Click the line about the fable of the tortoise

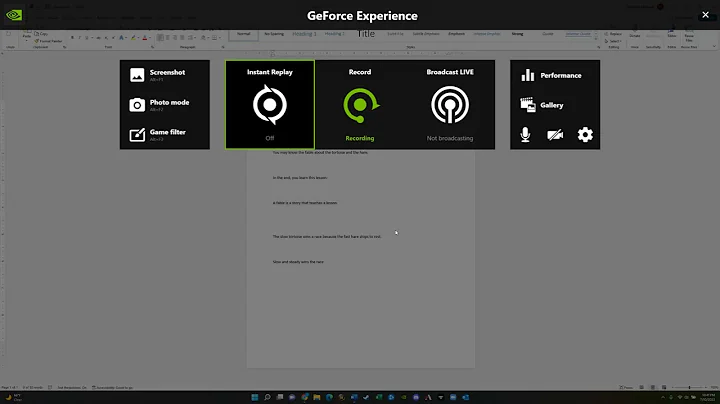click(320, 152)
